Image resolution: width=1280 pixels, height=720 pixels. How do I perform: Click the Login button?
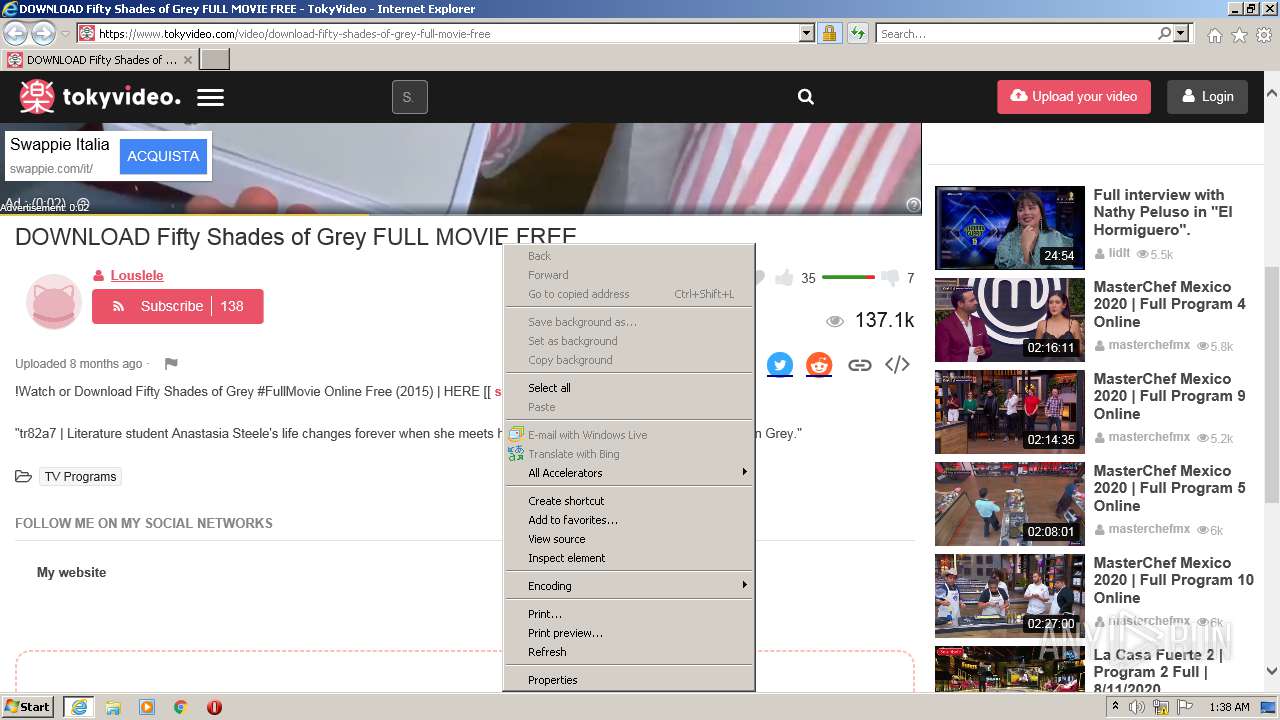pos(1207,97)
